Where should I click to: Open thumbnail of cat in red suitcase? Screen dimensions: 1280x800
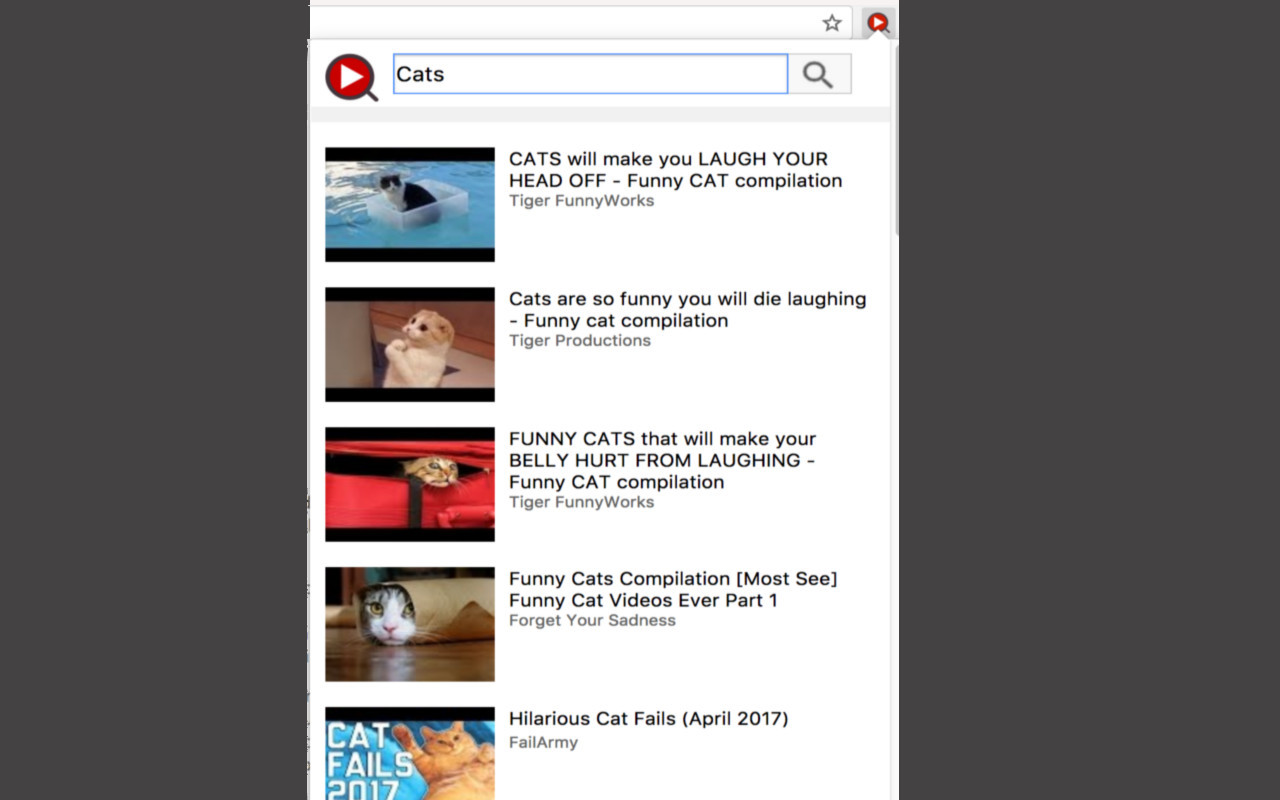click(410, 484)
